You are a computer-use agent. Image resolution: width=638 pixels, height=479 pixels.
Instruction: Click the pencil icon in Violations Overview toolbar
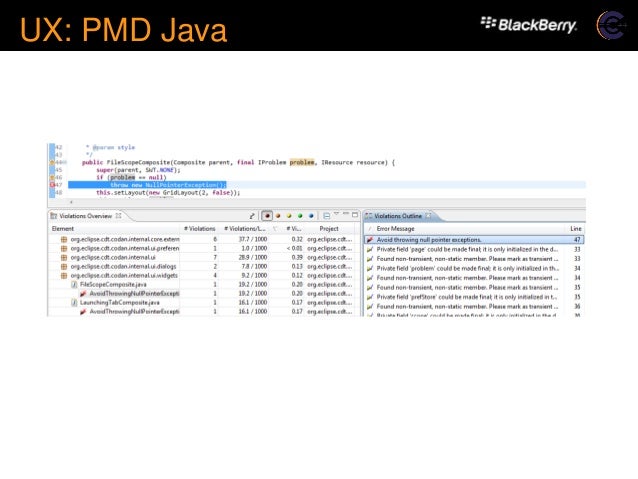(x=252, y=216)
